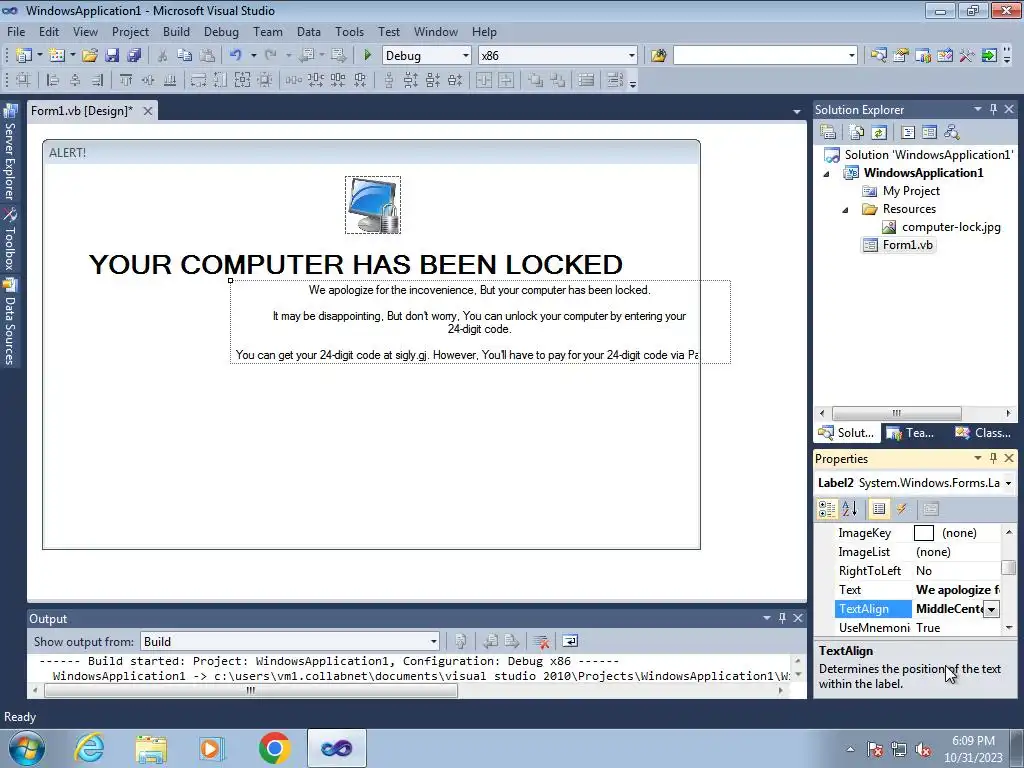
Task: Toggle auto-hide pin on Solution Explorer
Action: (x=993, y=109)
